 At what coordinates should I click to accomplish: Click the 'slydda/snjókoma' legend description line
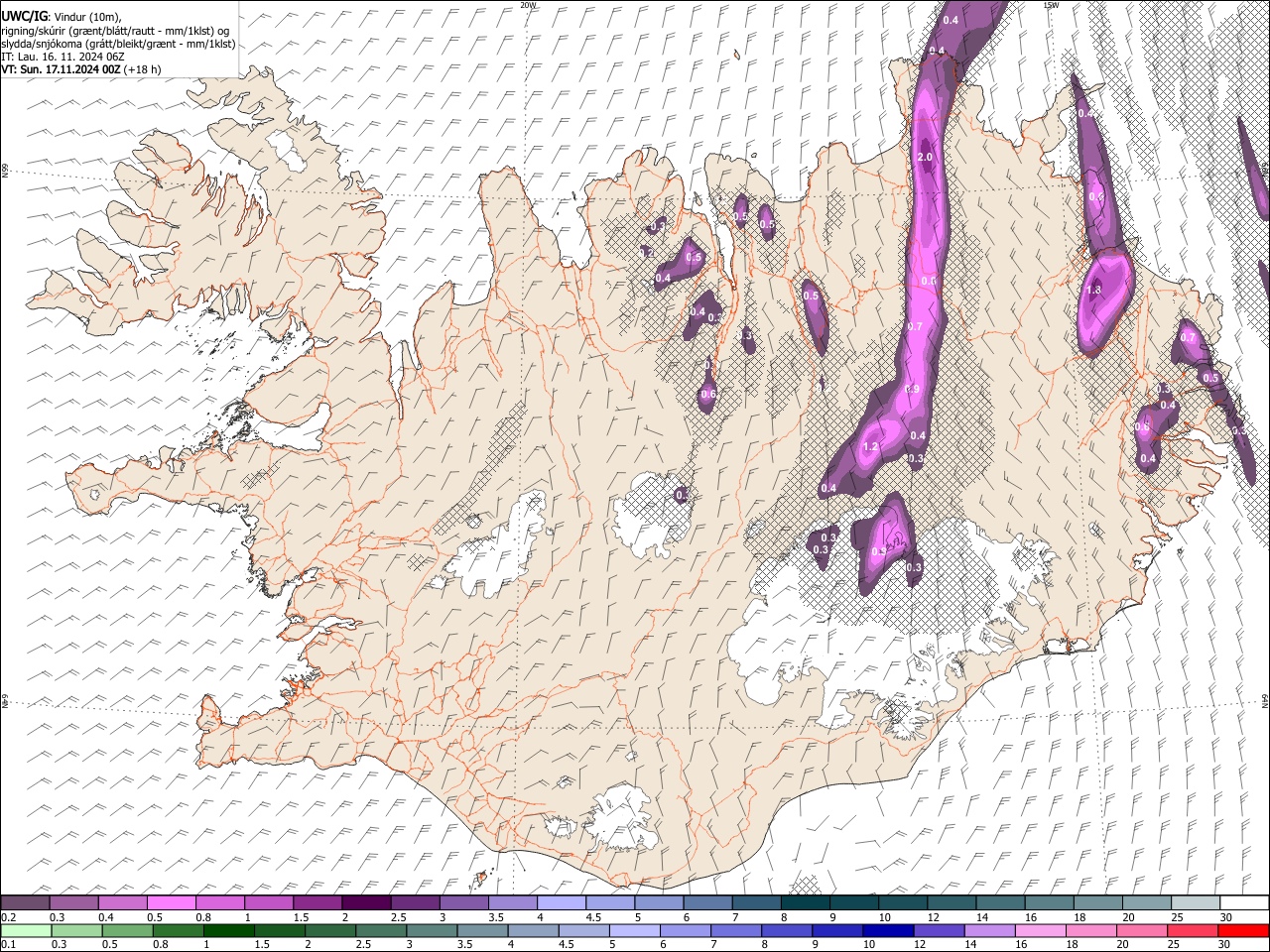point(118,44)
